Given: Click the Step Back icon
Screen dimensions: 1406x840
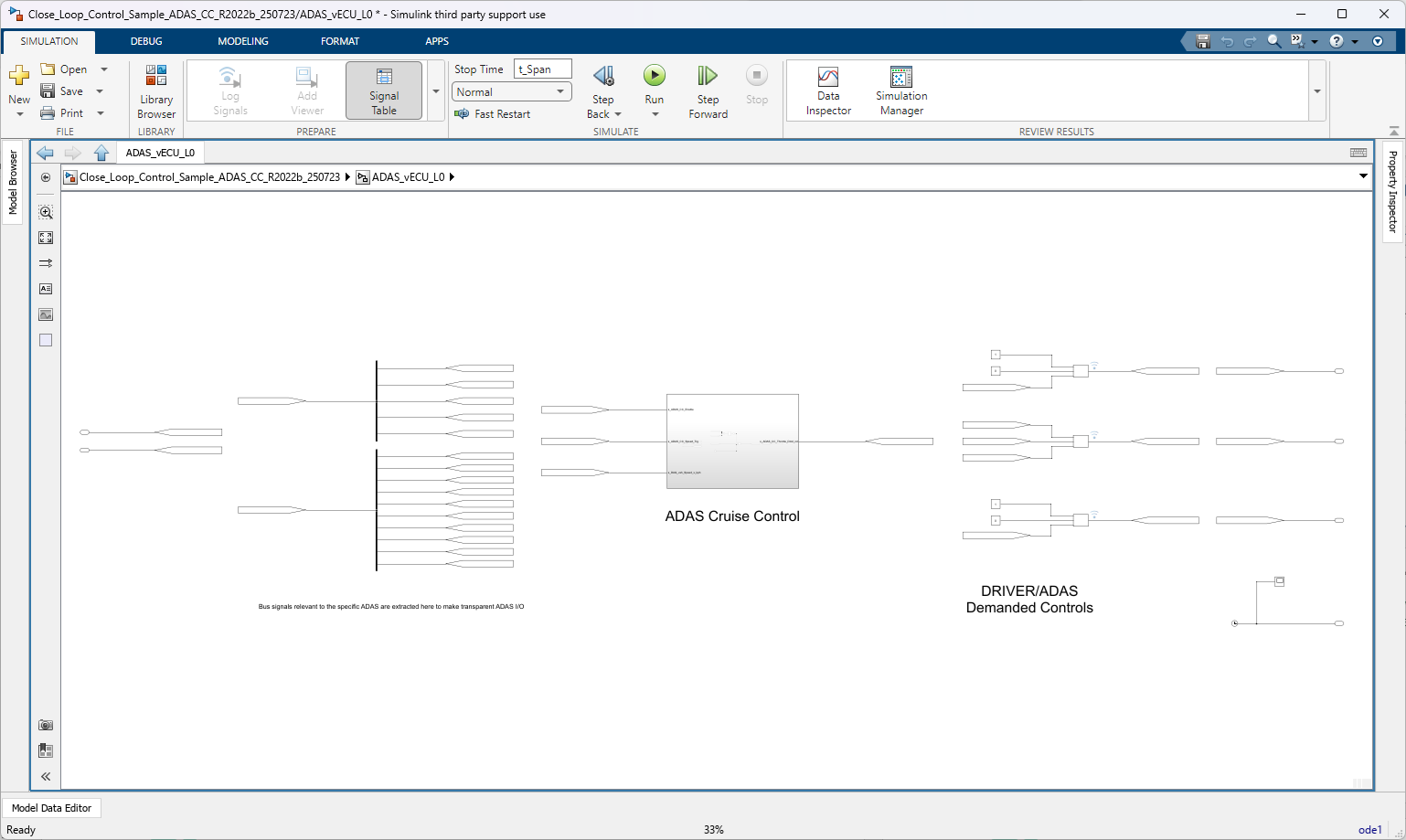Looking at the screenshot, I should click(603, 76).
